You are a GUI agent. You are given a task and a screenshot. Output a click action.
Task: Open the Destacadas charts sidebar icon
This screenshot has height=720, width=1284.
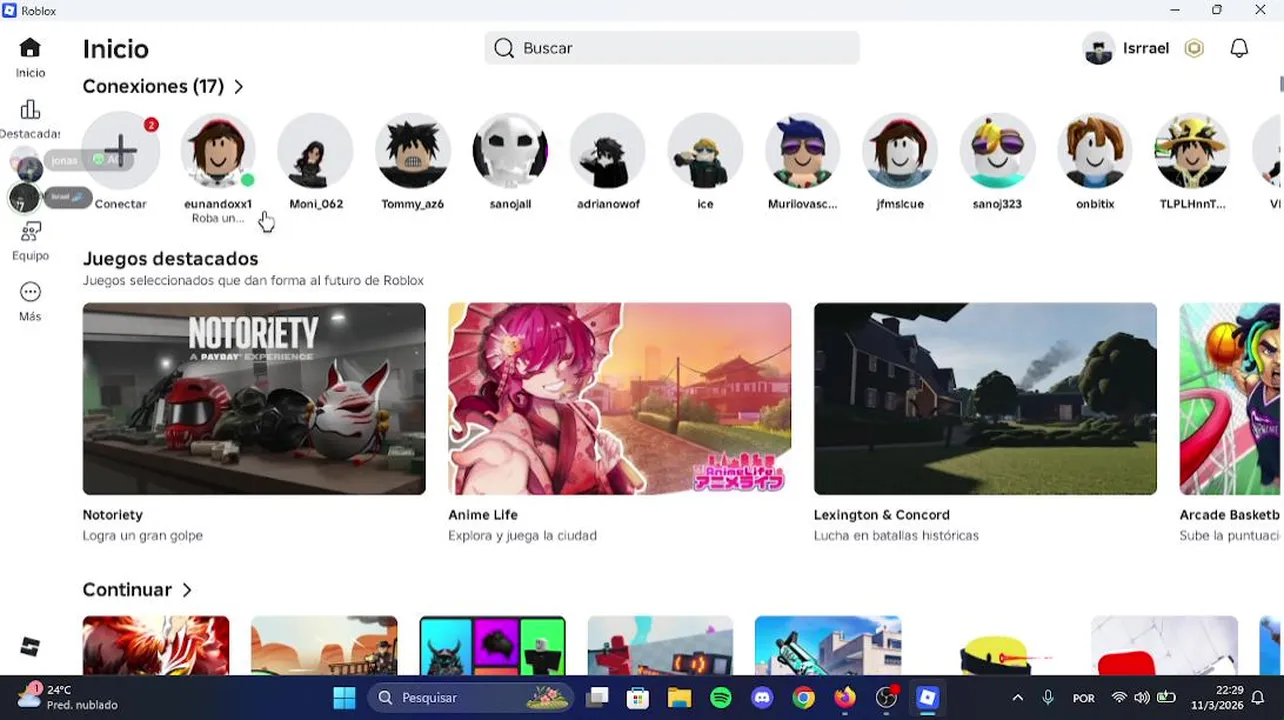coord(30,110)
